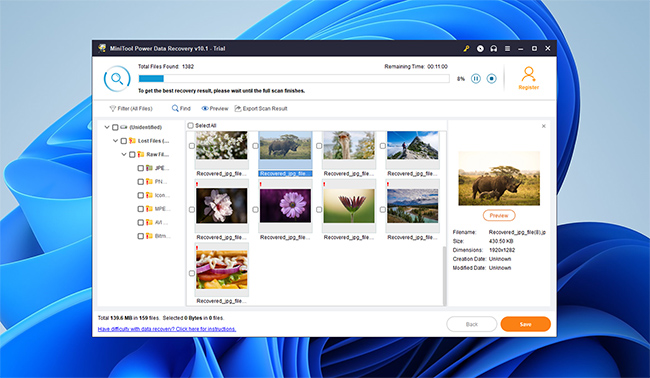Click the dimensions value '1920x1282'

502,250
